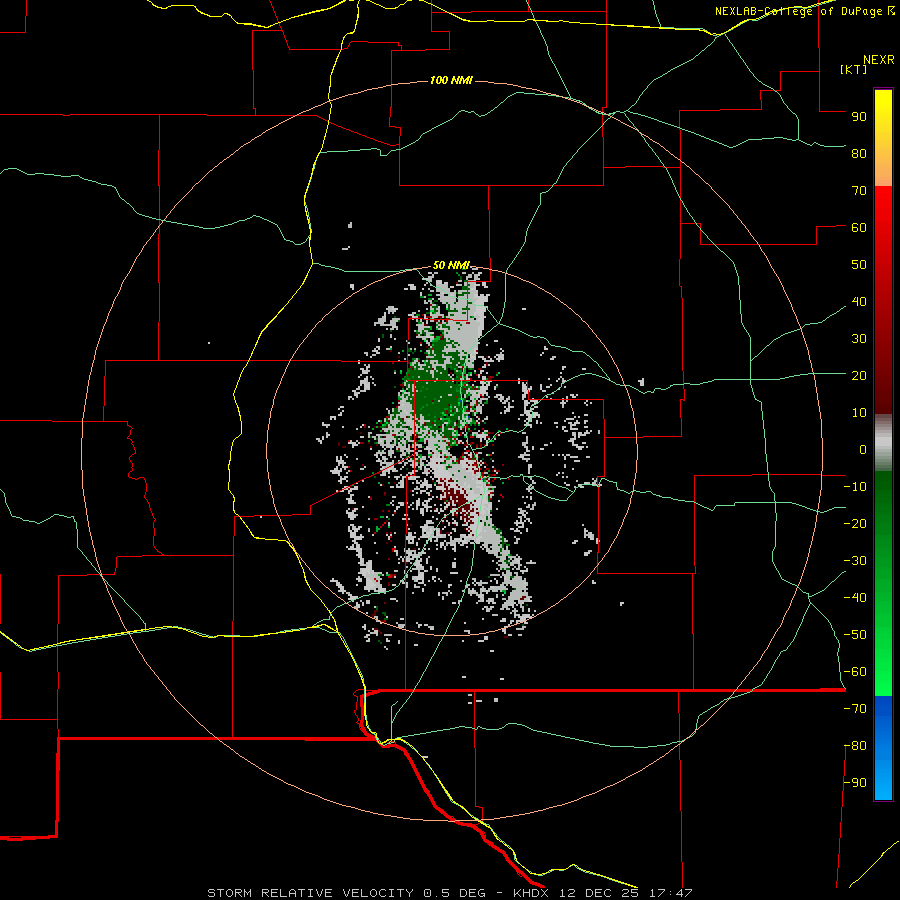Screen dimensions: 900x900
Task: Click the KHDX station identifier
Action: tap(531, 893)
